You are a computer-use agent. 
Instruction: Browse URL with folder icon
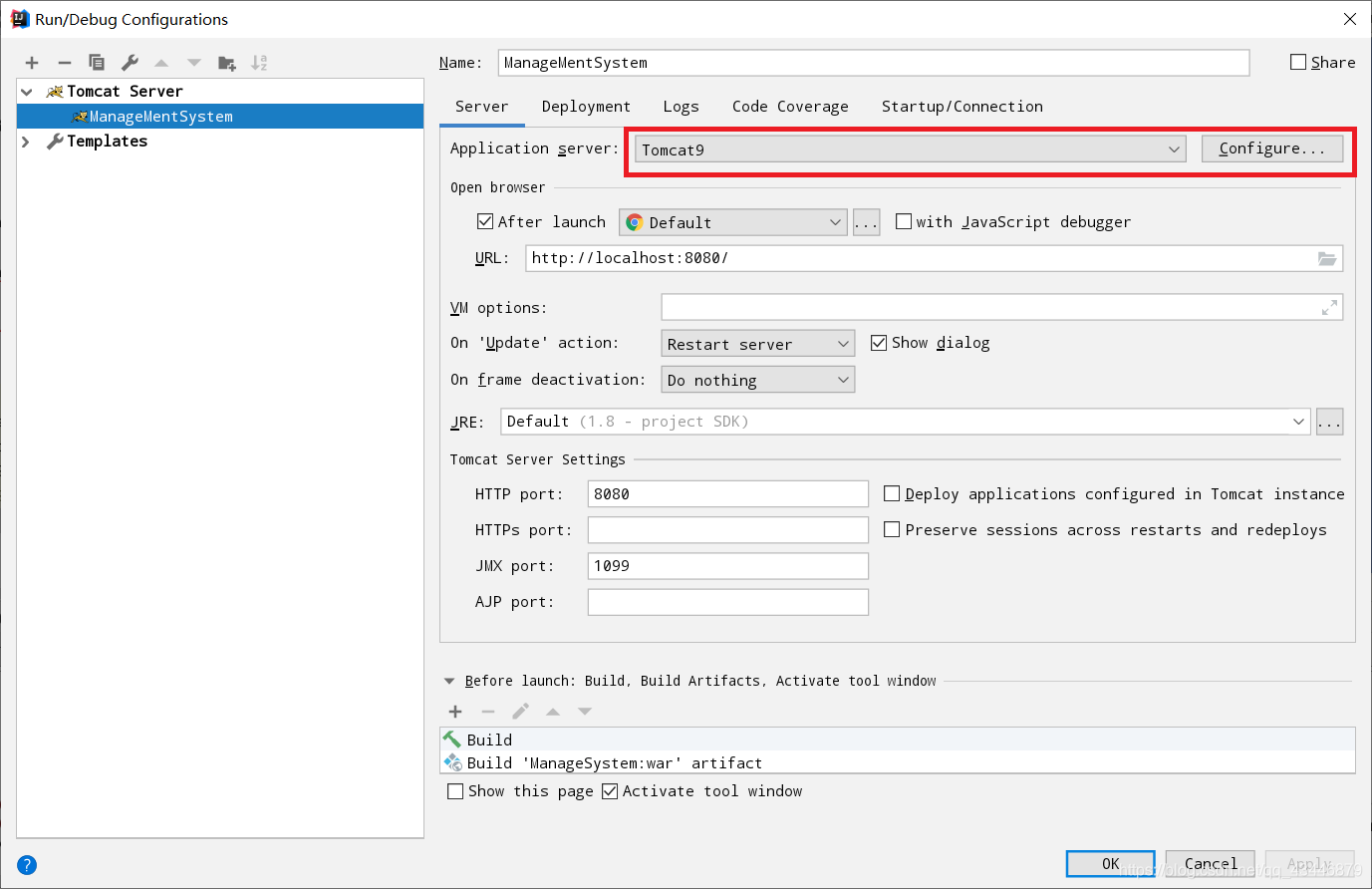(1327, 258)
